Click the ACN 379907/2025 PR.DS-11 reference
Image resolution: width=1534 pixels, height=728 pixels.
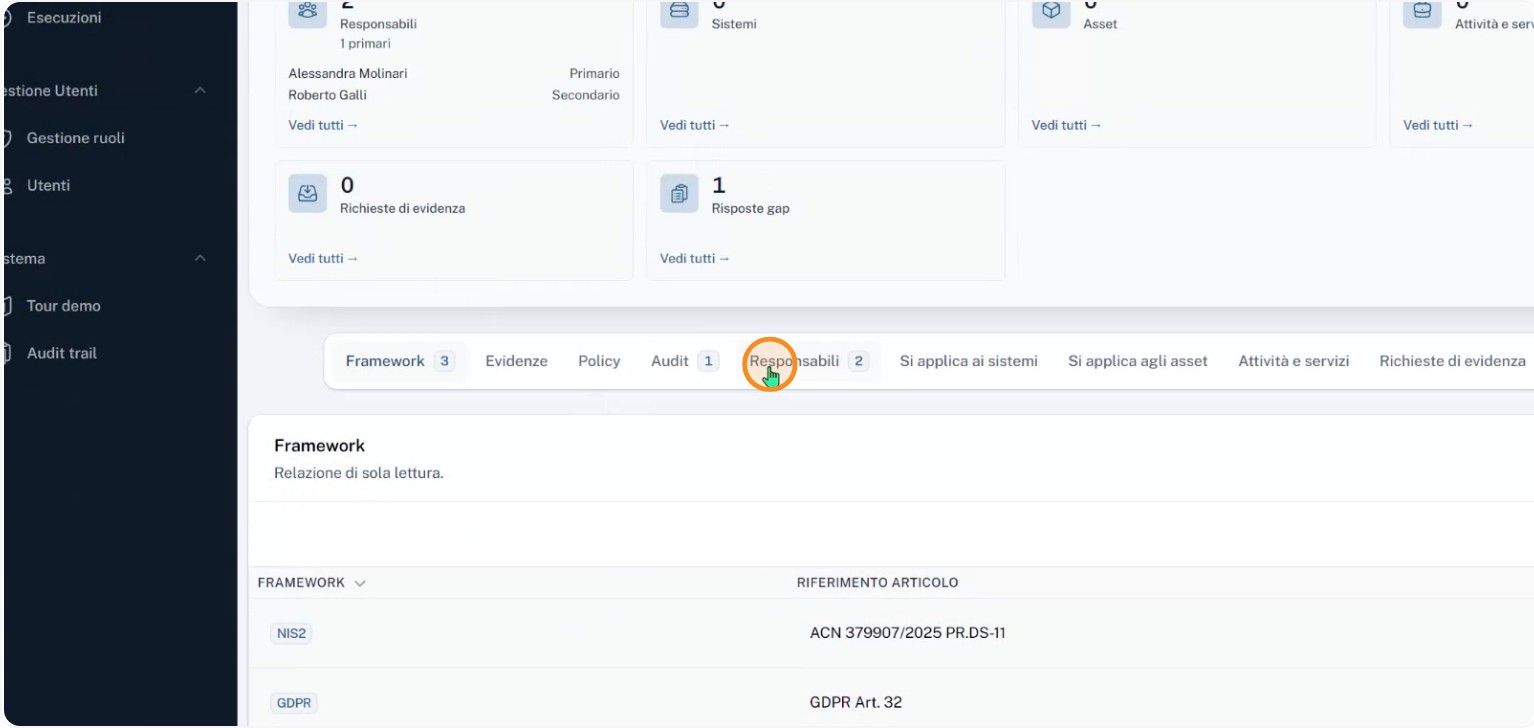pyautogui.click(x=908, y=633)
